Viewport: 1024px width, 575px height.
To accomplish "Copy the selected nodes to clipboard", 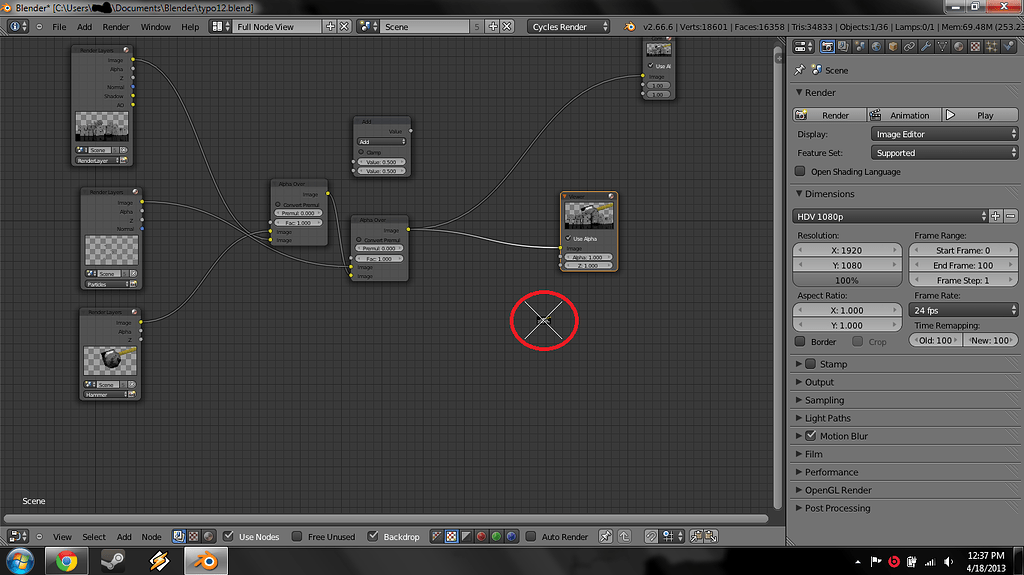I will [696, 536].
